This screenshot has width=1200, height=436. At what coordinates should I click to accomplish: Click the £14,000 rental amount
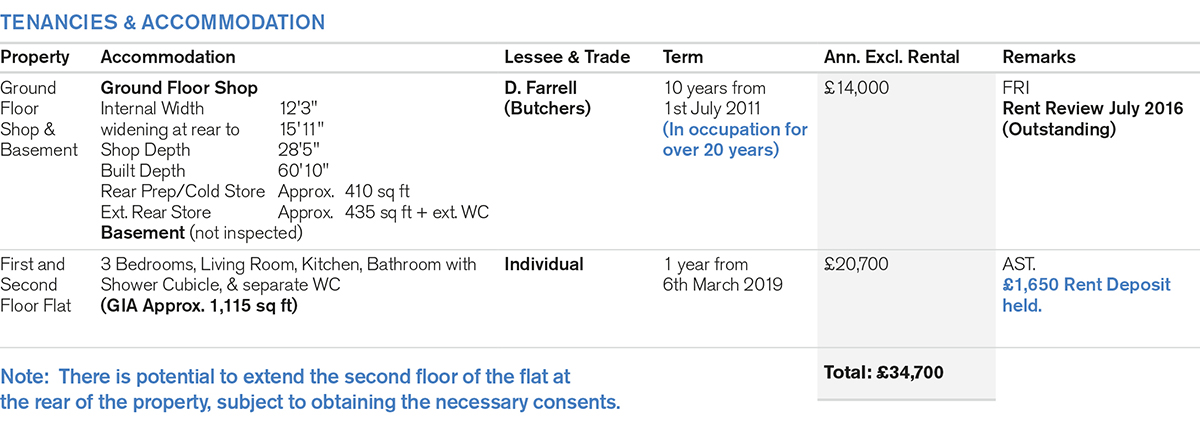click(x=856, y=88)
